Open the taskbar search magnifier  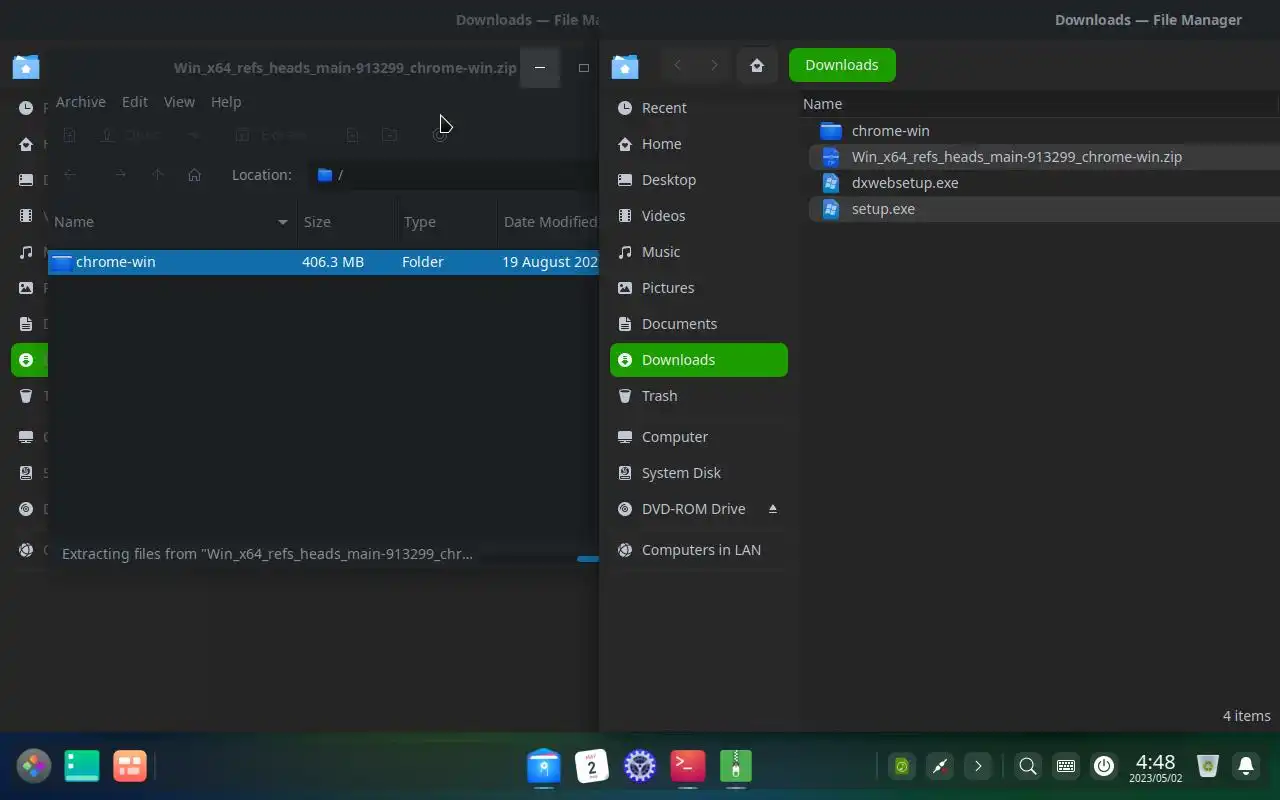pyautogui.click(x=1027, y=767)
